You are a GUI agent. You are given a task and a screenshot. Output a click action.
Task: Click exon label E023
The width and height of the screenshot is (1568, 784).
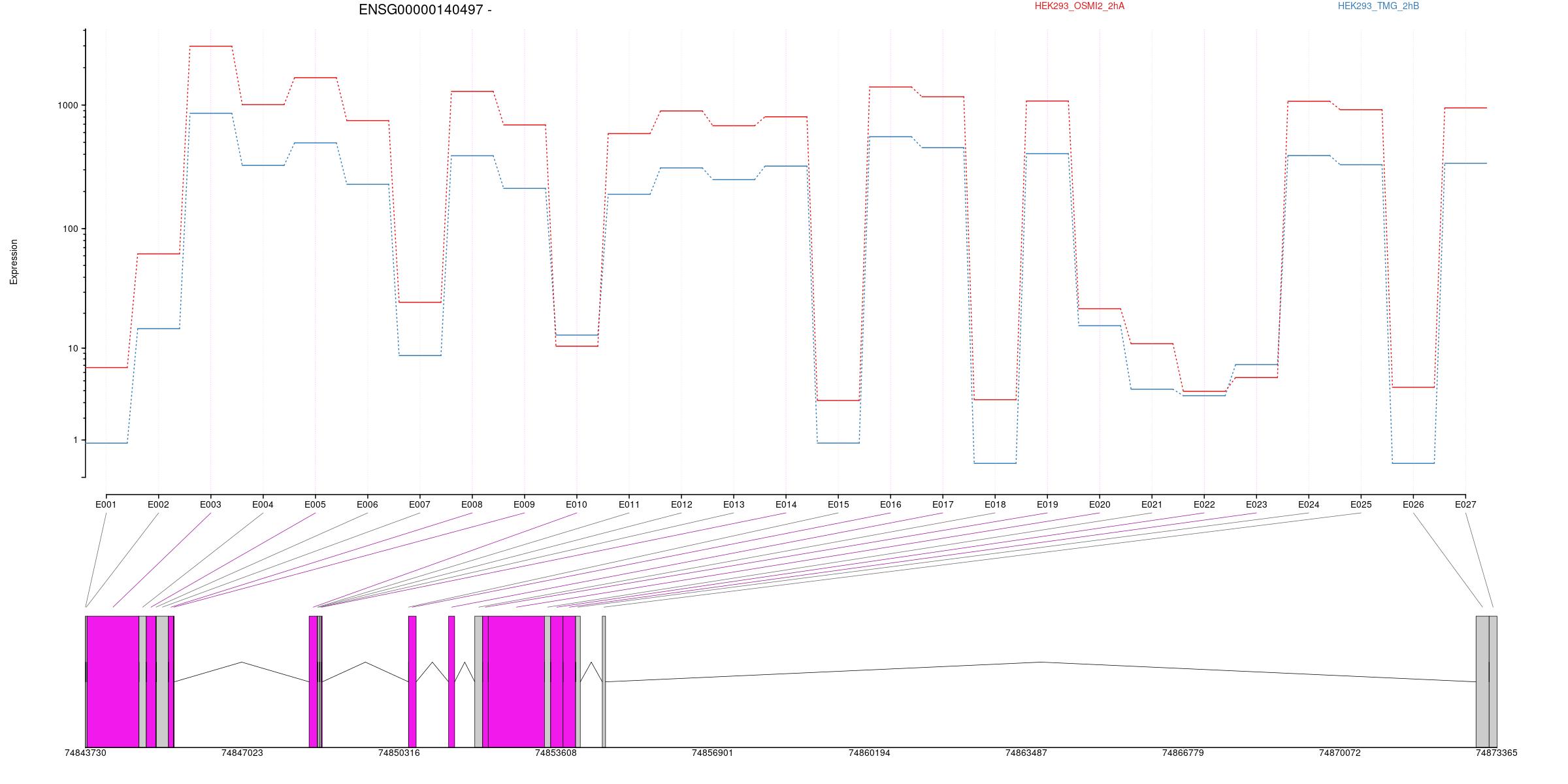pos(1256,504)
